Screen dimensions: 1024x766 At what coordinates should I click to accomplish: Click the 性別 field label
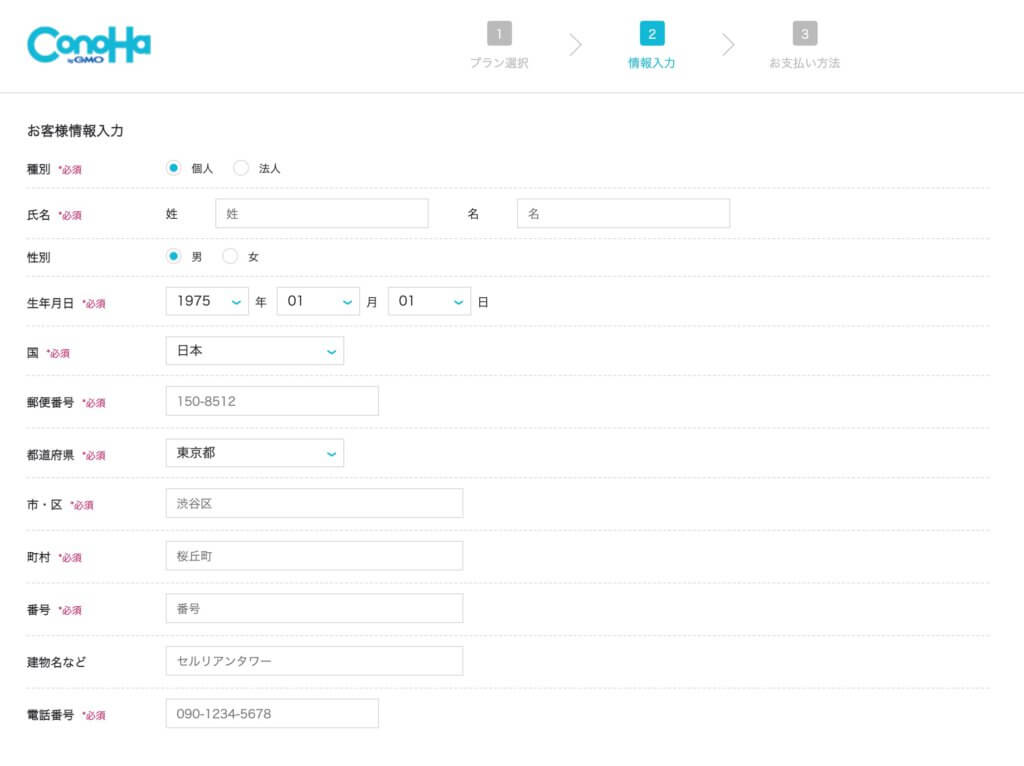(x=39, y=257)
